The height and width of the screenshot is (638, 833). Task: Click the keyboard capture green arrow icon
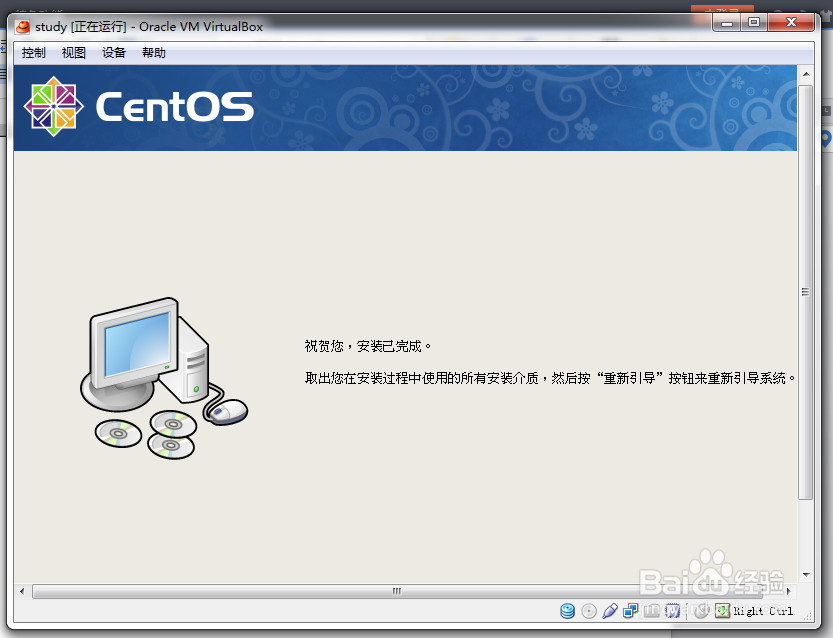pyautogui.click(x=722, y=611)
